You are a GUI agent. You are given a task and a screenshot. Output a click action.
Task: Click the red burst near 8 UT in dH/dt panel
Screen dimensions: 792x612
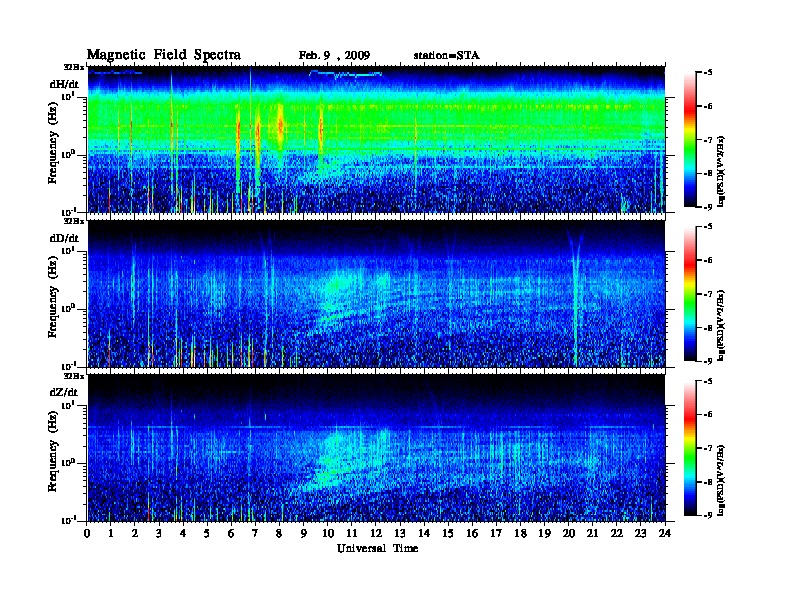click(x=280, y=126)
